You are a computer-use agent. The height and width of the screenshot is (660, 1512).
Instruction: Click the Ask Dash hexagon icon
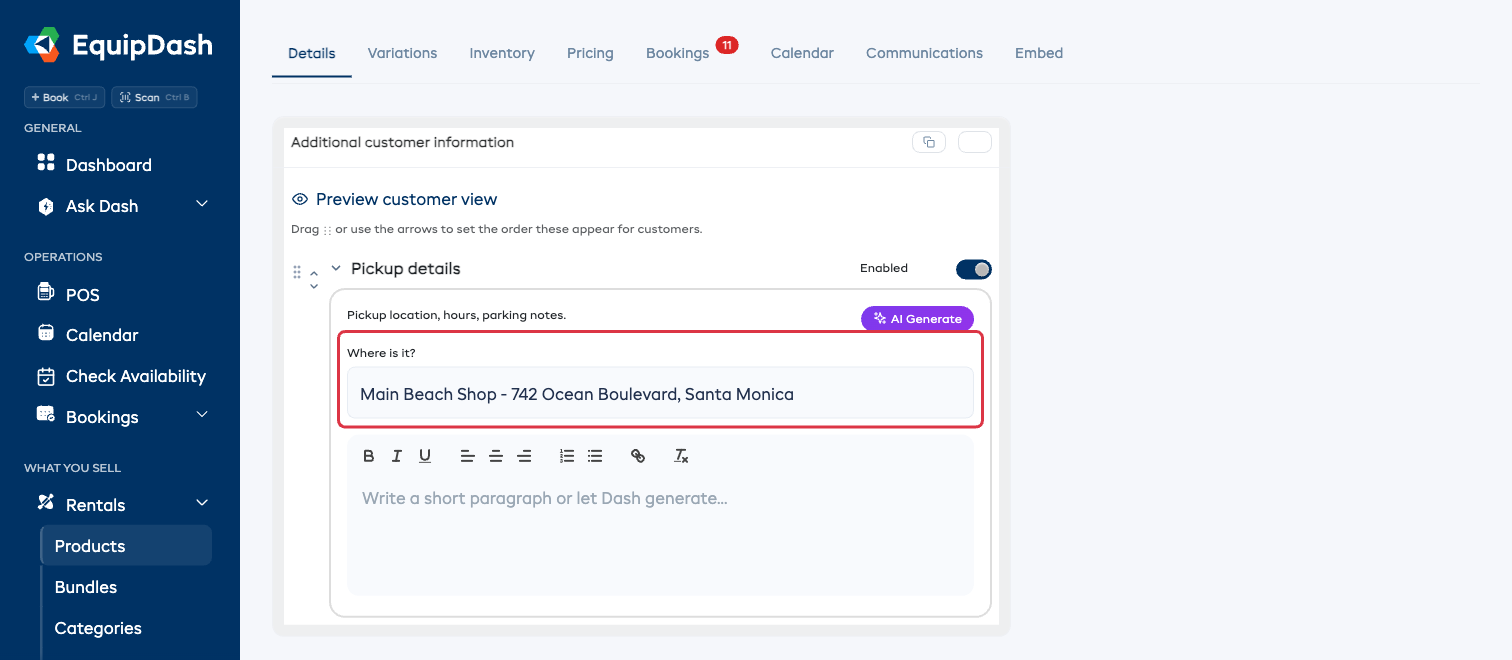coord(45,207)
